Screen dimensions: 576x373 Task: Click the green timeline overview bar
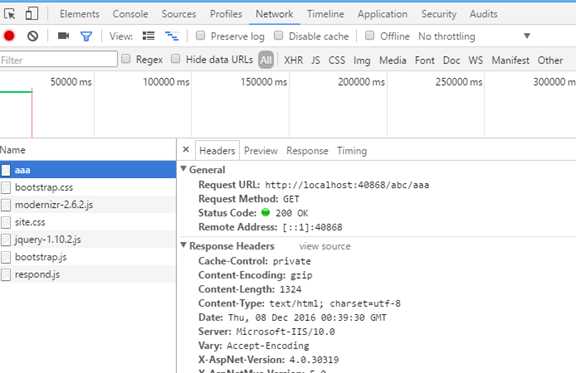tap(16, 91)
